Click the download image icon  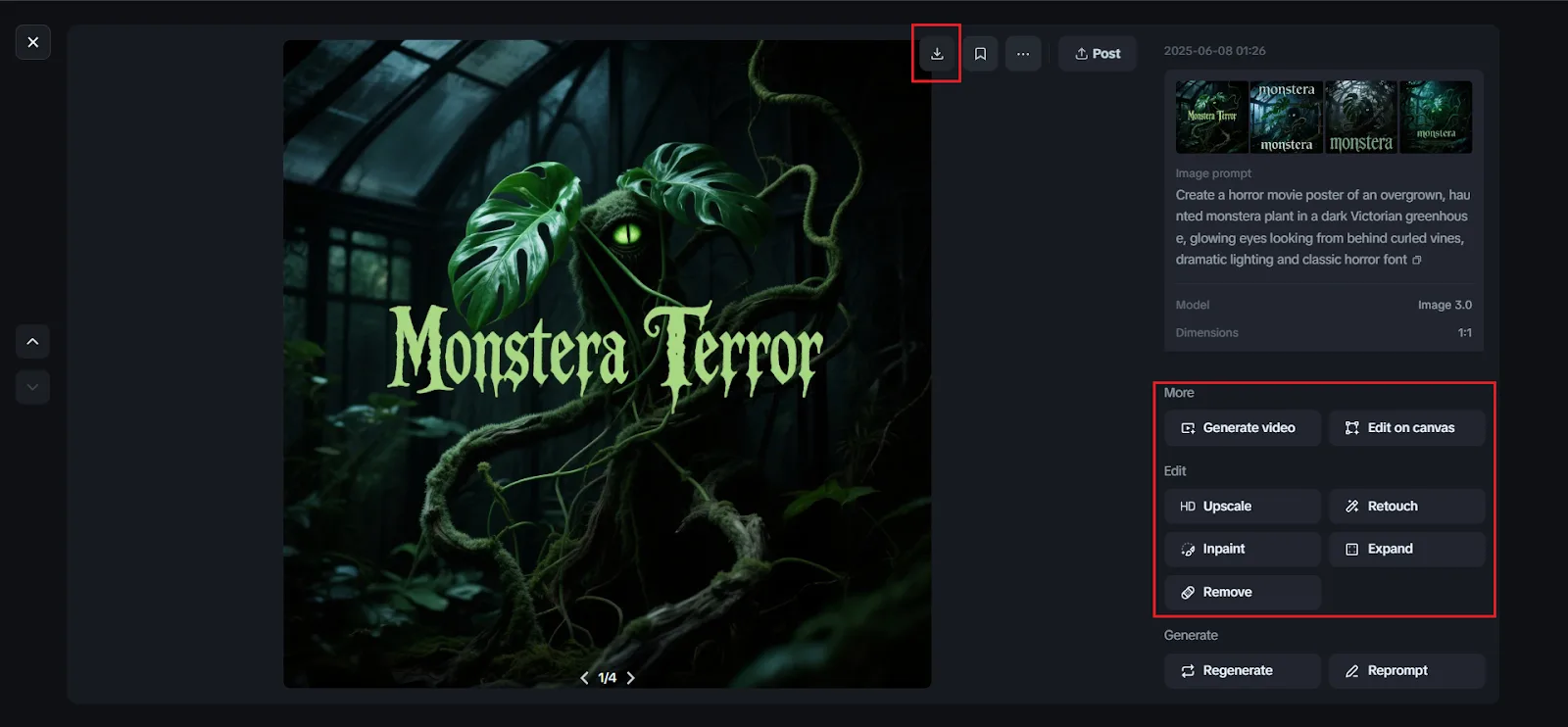pyautogui.click(x=937, y=54)
